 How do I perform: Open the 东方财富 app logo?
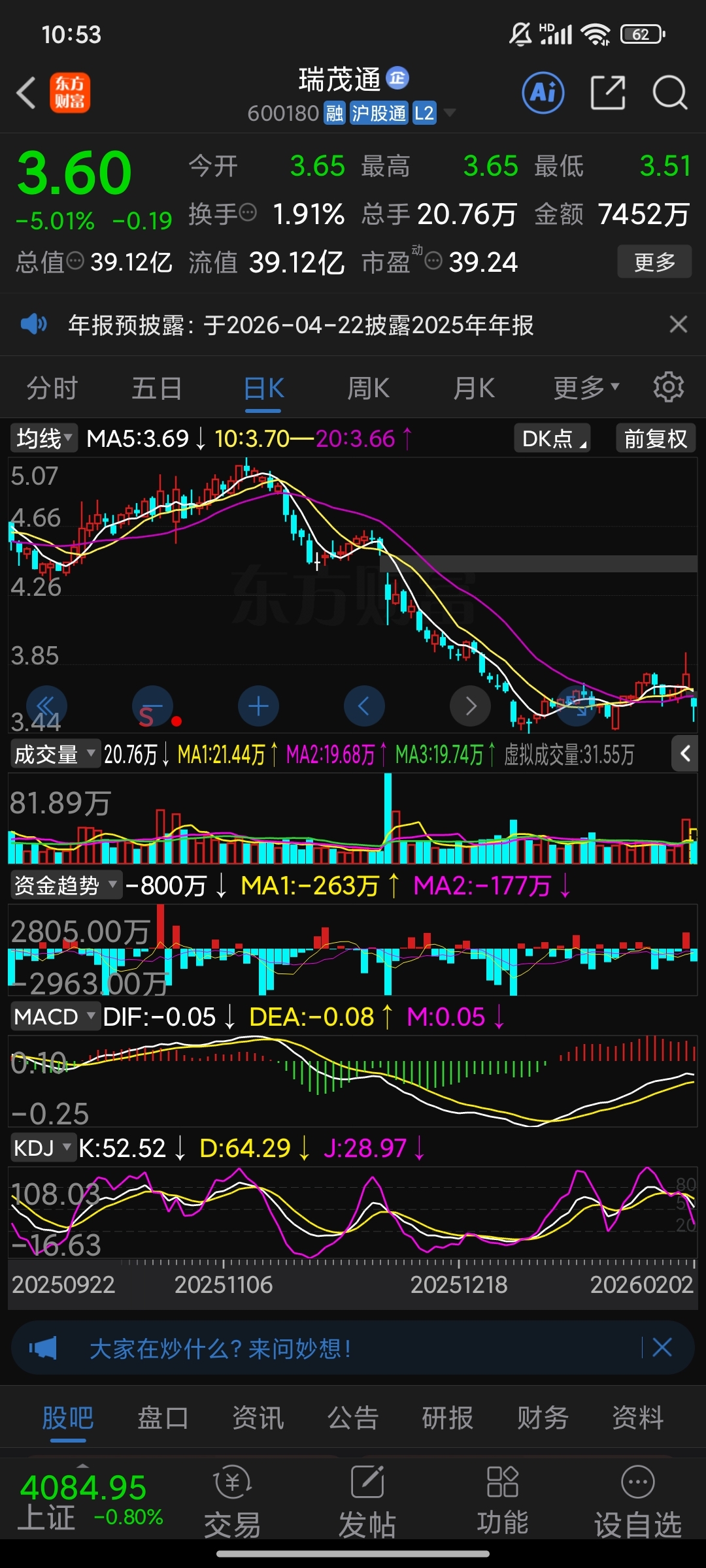point(70,92)
